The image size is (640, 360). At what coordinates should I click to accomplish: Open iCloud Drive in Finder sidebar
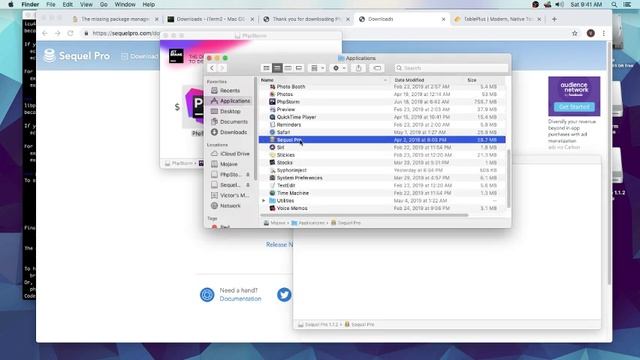point(230,153)
